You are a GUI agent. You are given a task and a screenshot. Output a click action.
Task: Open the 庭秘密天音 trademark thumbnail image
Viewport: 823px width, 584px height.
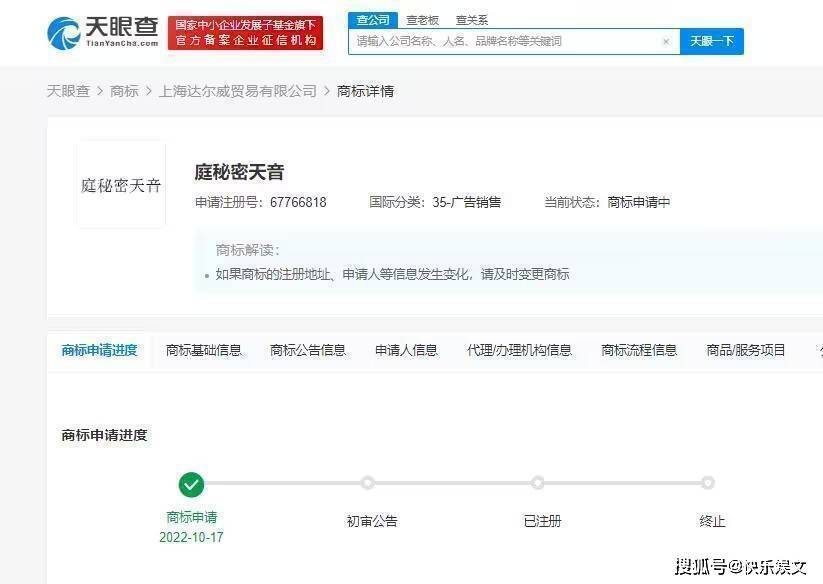pyautogui.click(x=121, y=185)
